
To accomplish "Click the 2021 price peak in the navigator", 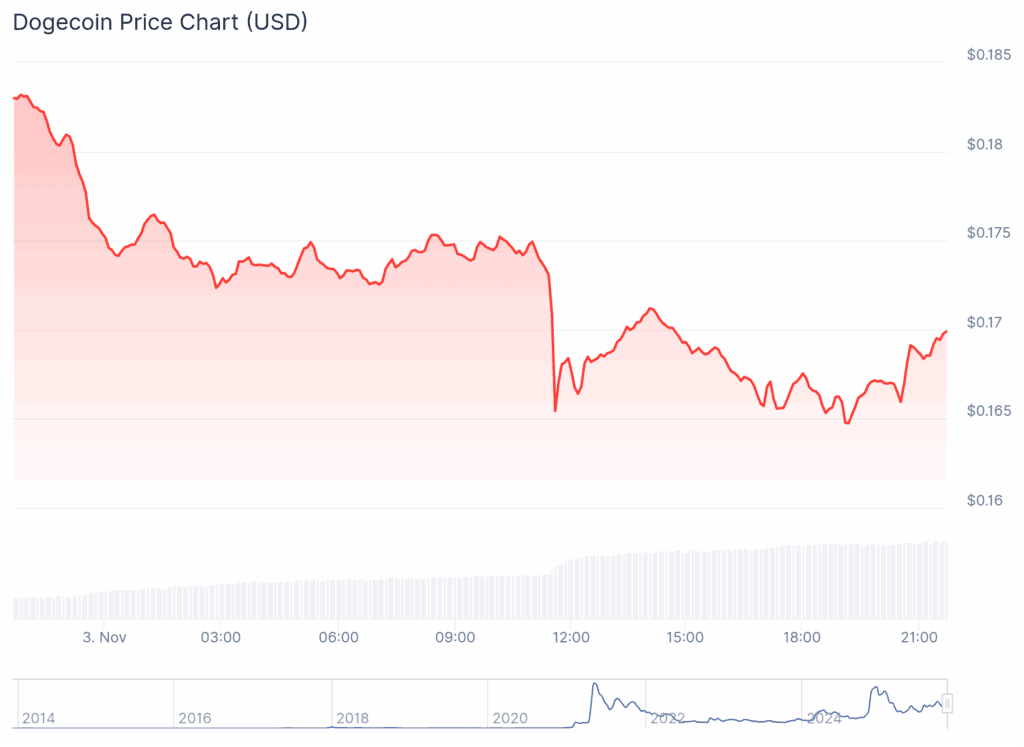I will 594,685.
